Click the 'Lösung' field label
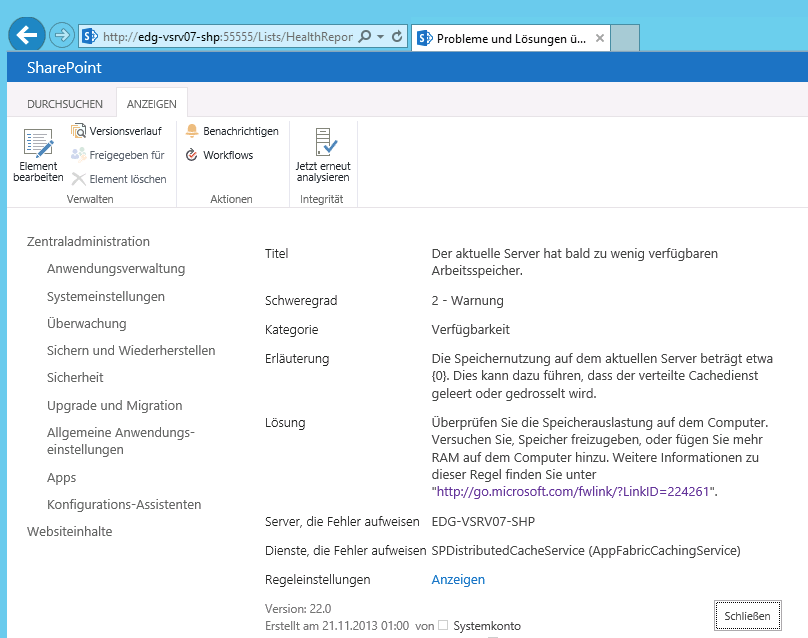 [x=285, y=423]
